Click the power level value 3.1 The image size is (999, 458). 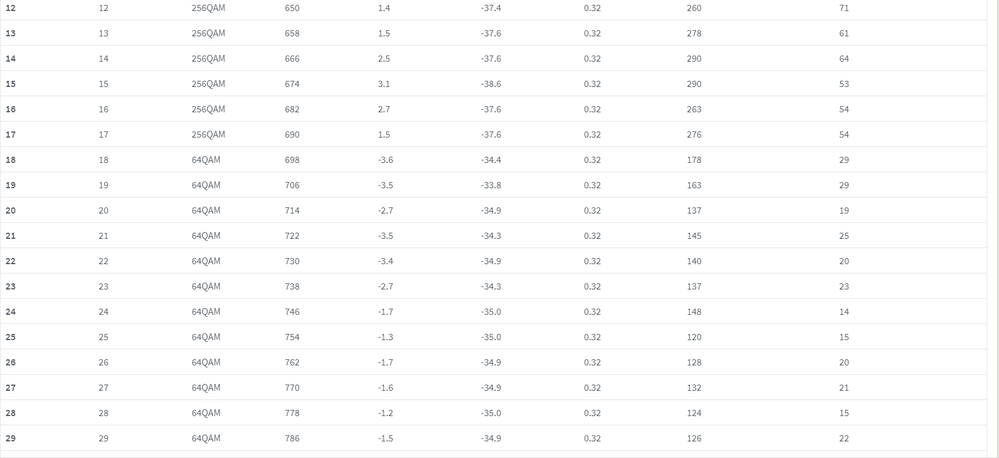(384, 84)
